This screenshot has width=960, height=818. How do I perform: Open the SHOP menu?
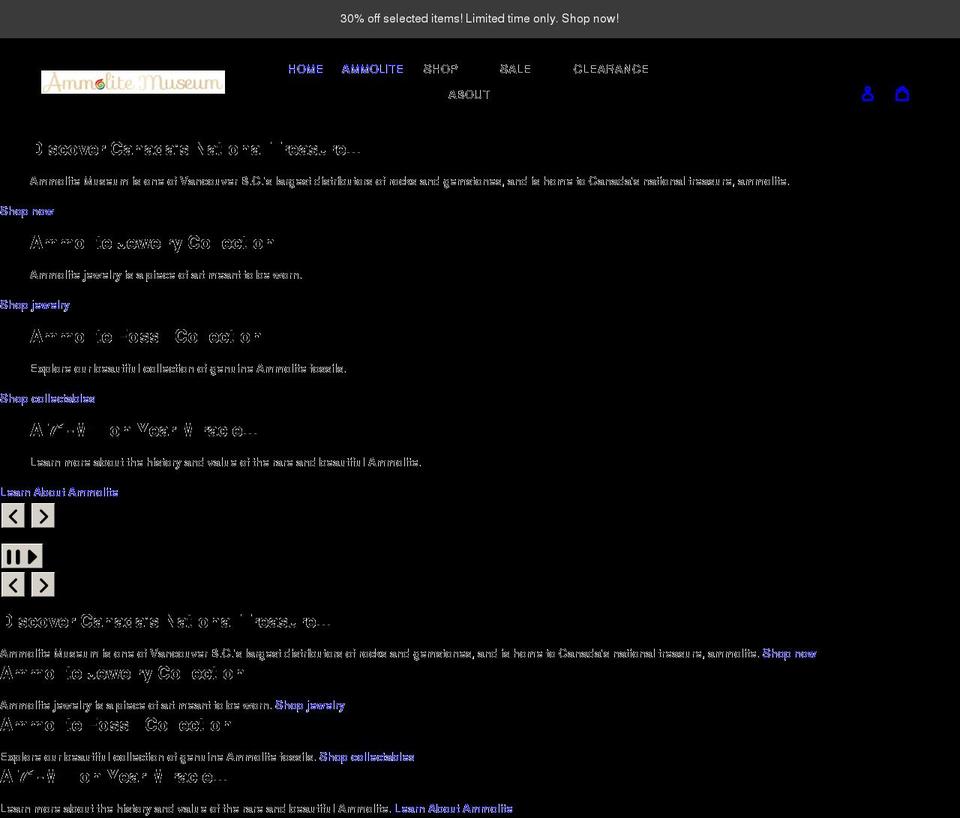pos(441,69)
